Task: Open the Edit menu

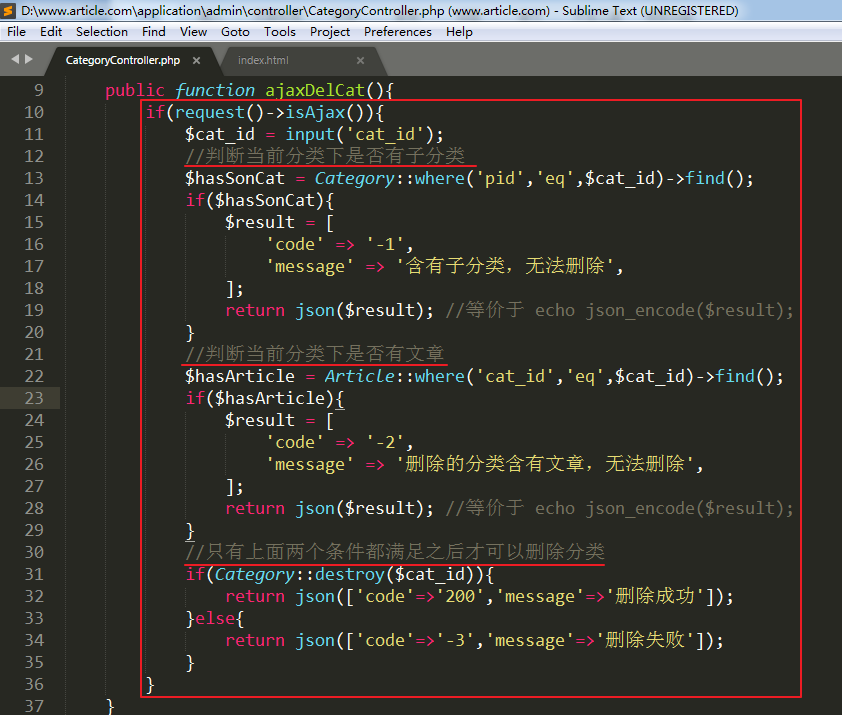Action: (51, 32)
